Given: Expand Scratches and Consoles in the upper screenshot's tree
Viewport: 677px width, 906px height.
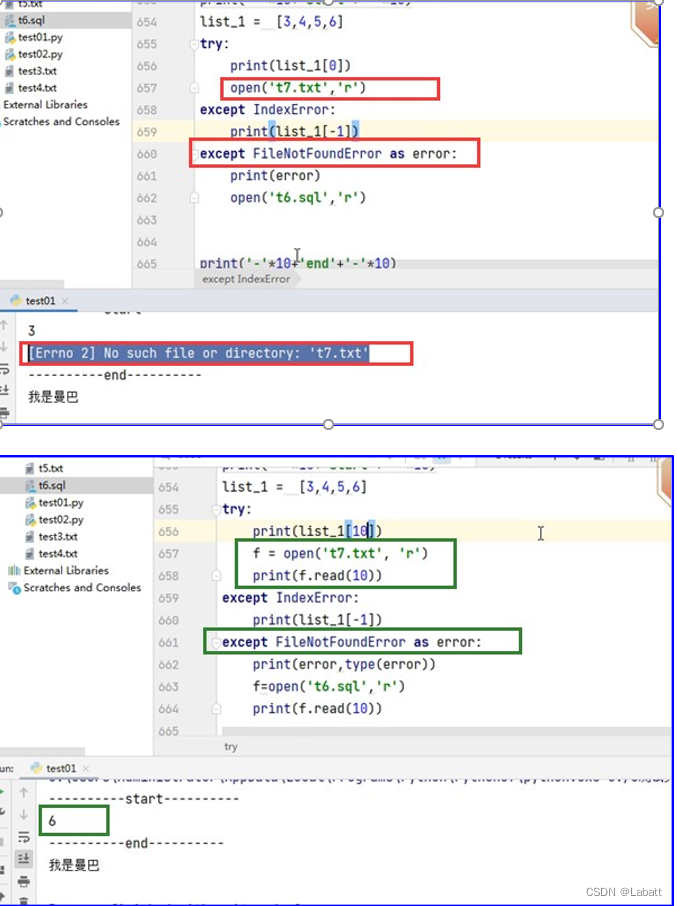Looking at the screenshot, I should click(x=61, y=121).
